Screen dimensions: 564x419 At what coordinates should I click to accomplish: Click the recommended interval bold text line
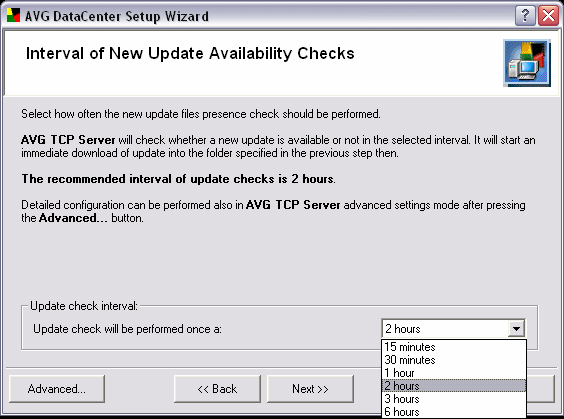click(x=178, y=179)
